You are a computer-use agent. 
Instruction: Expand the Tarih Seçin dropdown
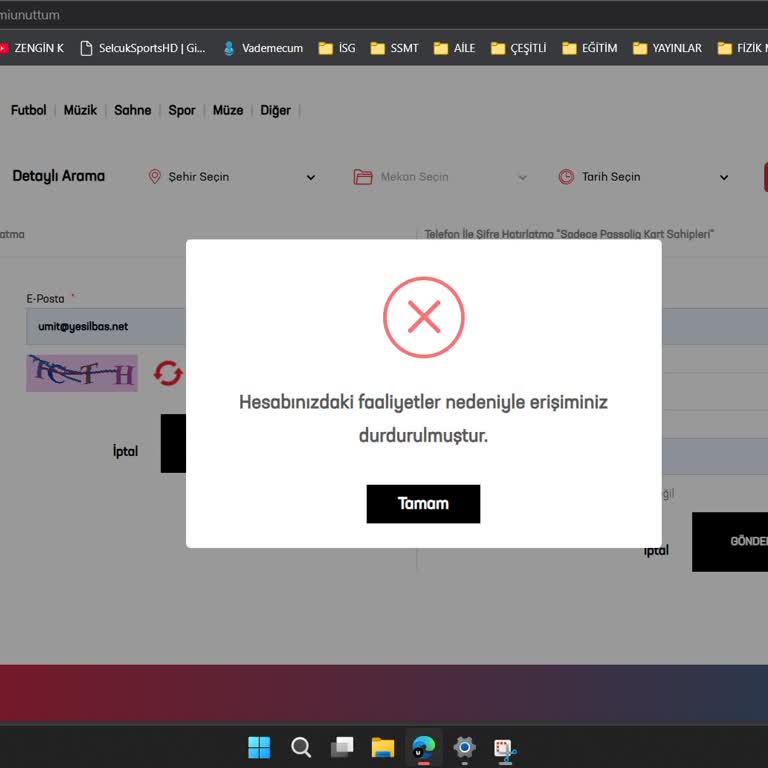pyautogui.click(x=644, y=177)
